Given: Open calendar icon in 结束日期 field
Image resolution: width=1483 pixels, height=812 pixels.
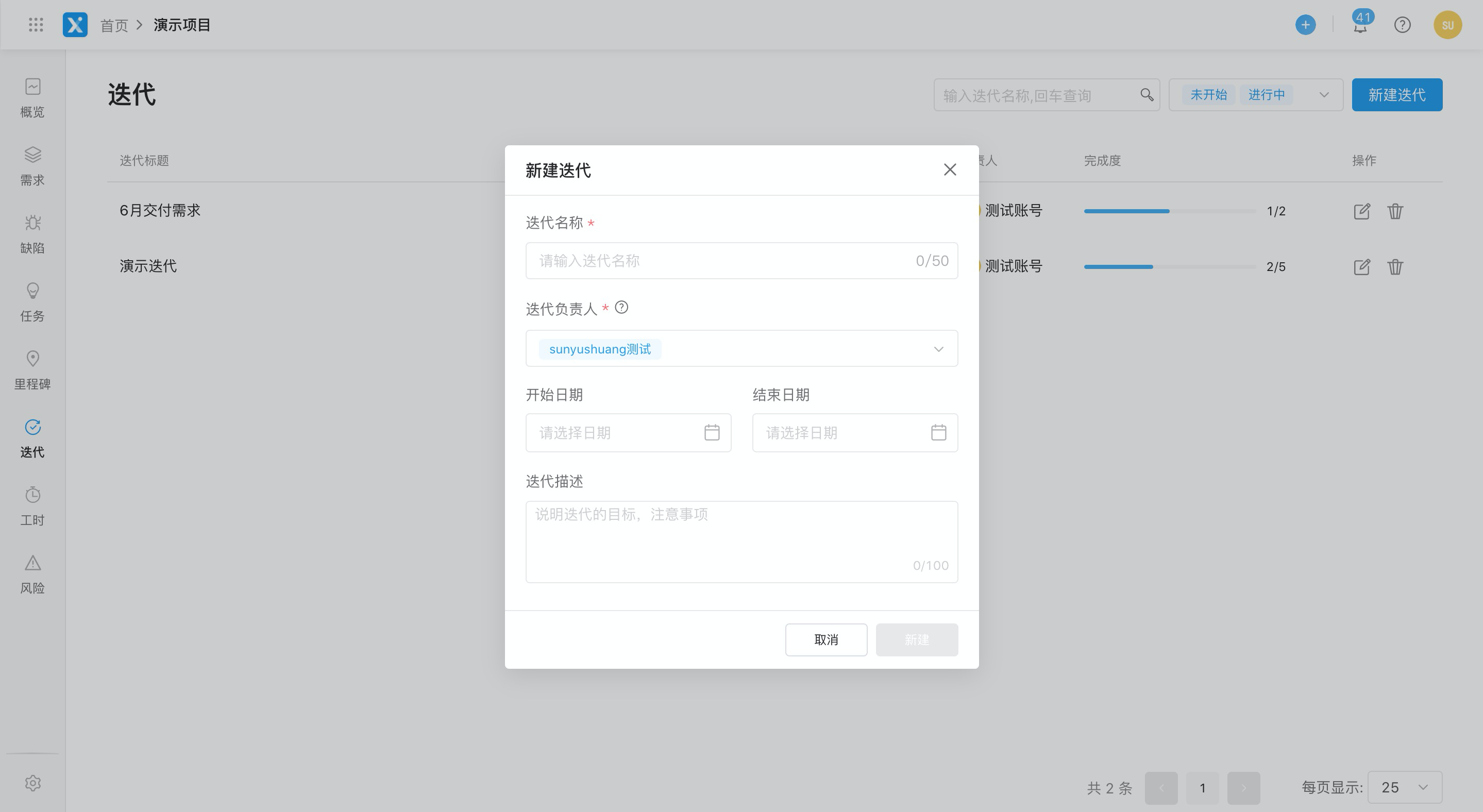Looking at the screenshot, I should [938, 432].
